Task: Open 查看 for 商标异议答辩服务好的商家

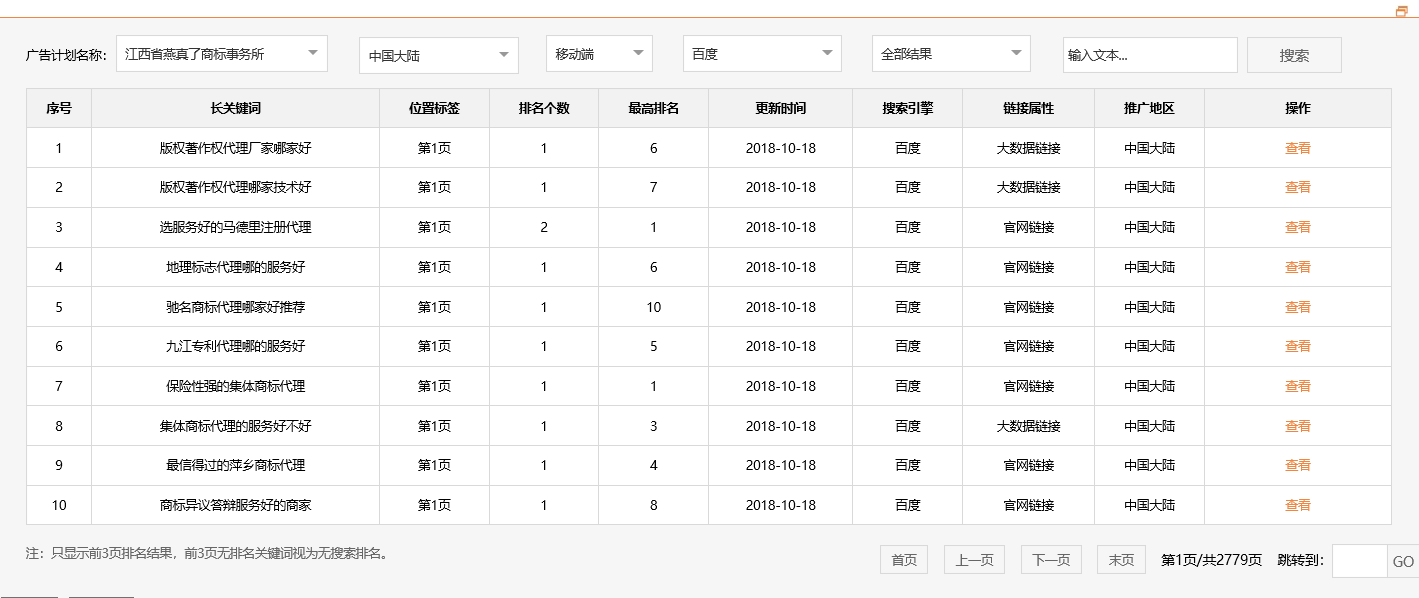Action: pyautogui.click(x=1297, y=505)
